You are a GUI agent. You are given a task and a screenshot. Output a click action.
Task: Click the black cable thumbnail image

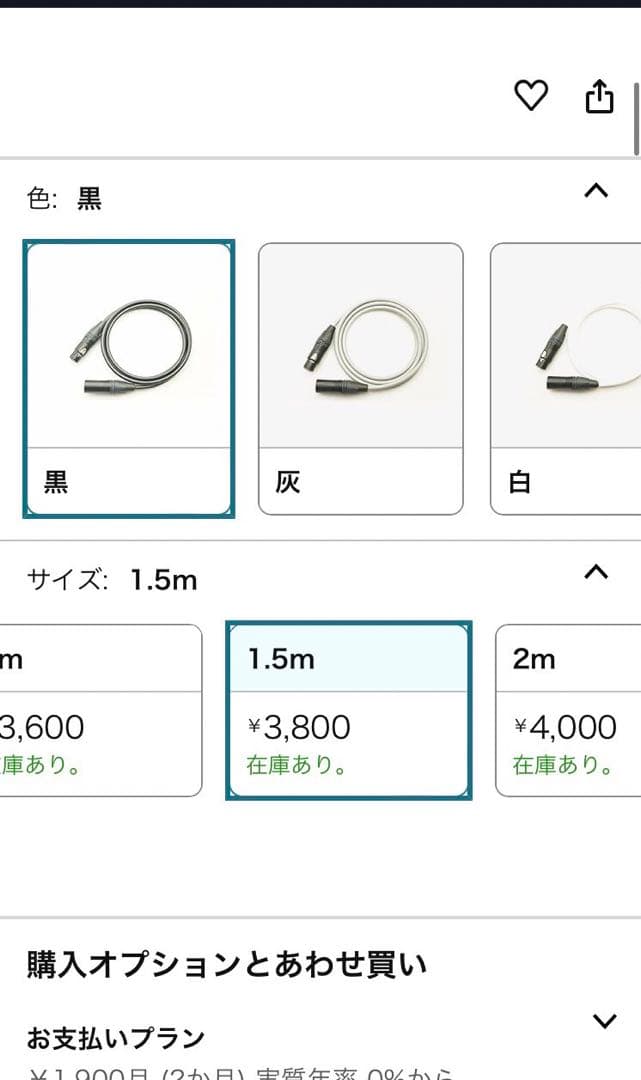129,345
